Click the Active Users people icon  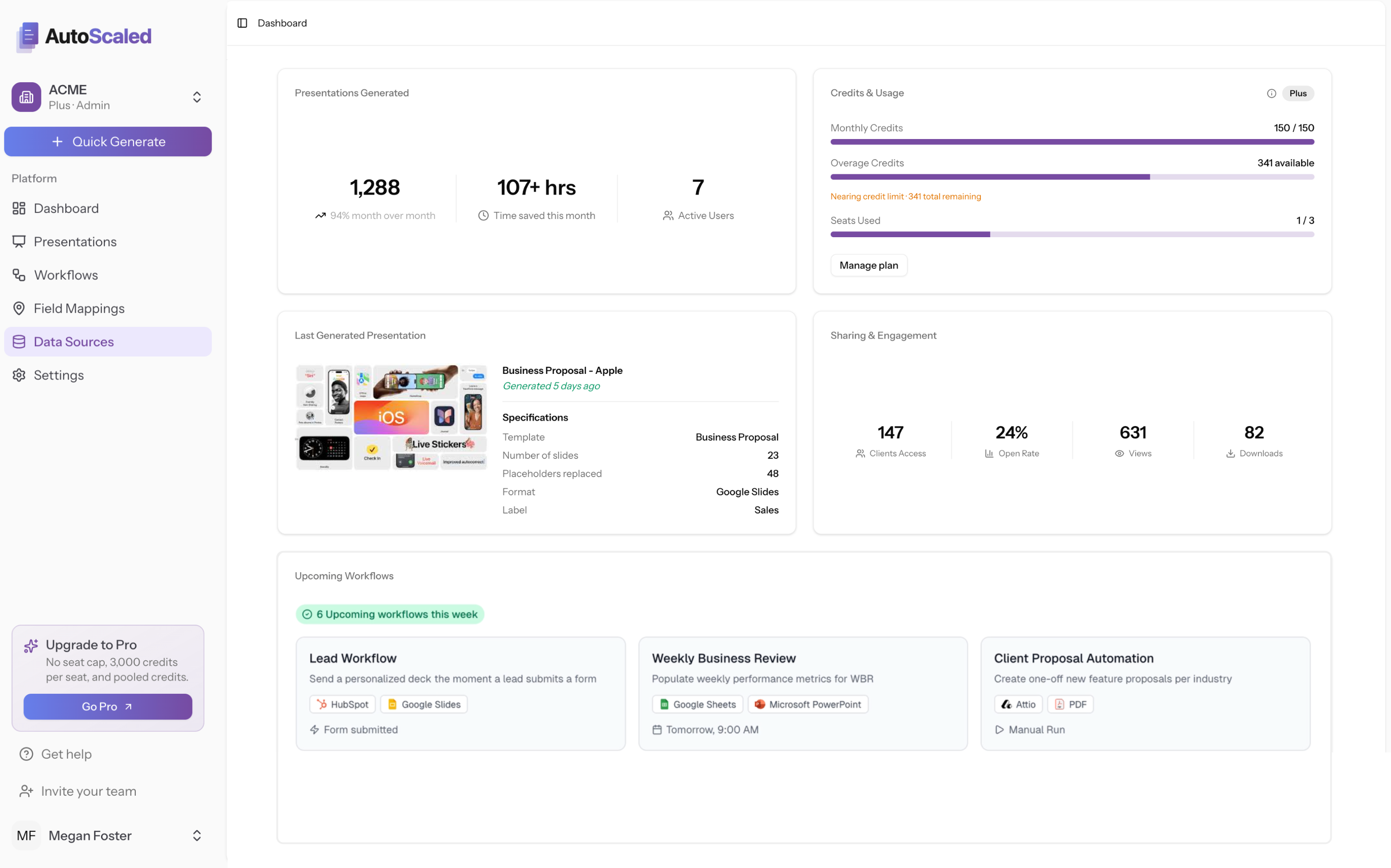[x=668, y=216]
